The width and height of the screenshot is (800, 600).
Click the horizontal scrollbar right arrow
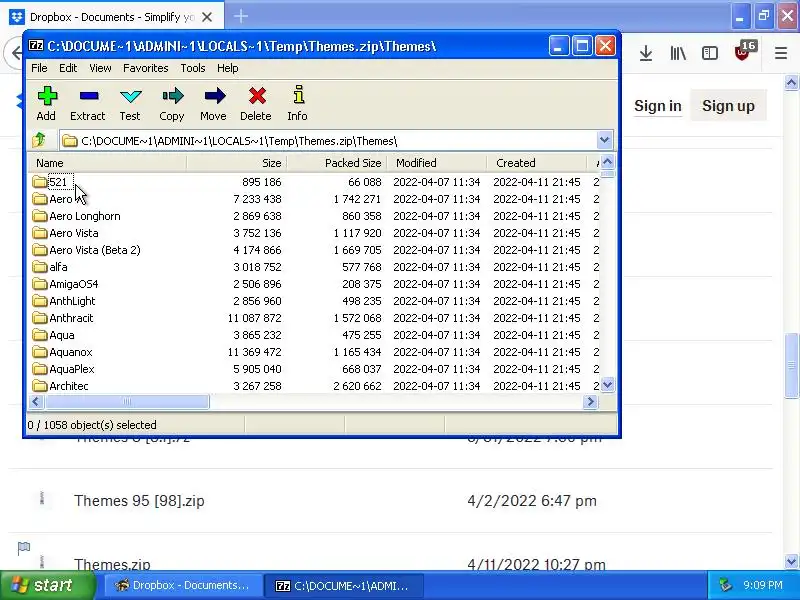(x=590, y=402)
